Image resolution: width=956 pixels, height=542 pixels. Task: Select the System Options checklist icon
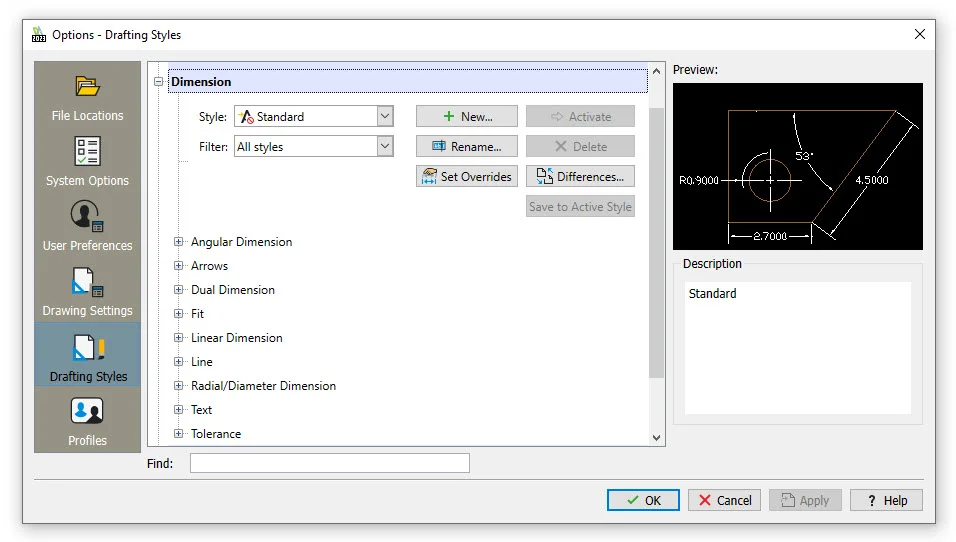pos(88,152)
